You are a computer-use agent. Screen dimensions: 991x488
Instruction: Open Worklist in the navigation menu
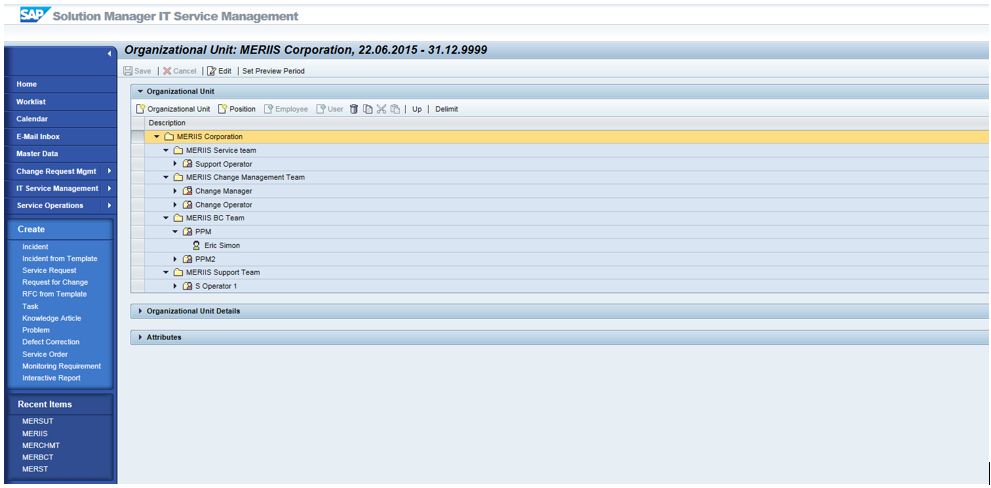point(31,102)
